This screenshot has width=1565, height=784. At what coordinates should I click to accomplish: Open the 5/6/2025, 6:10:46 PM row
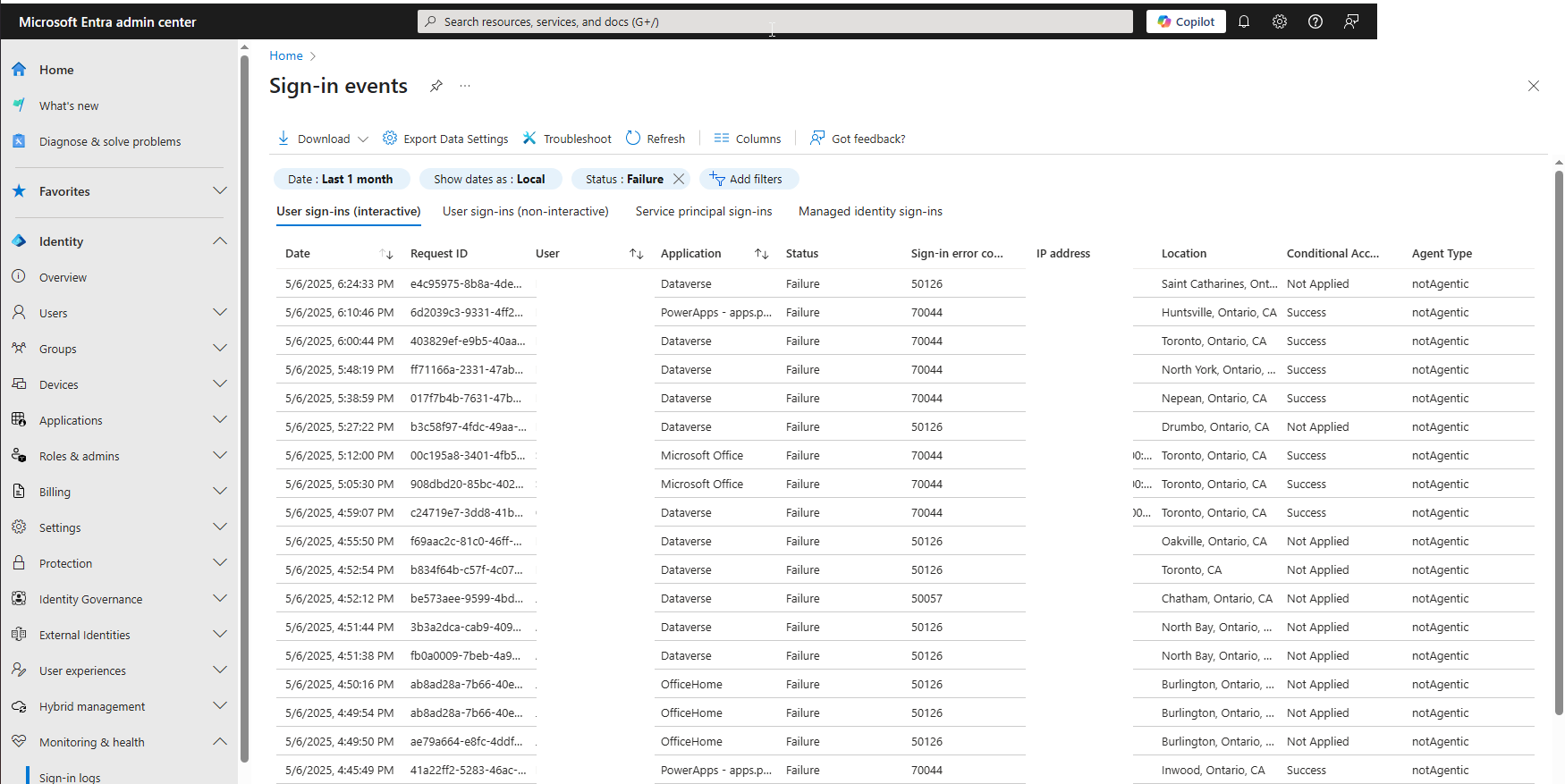[905, 312]
